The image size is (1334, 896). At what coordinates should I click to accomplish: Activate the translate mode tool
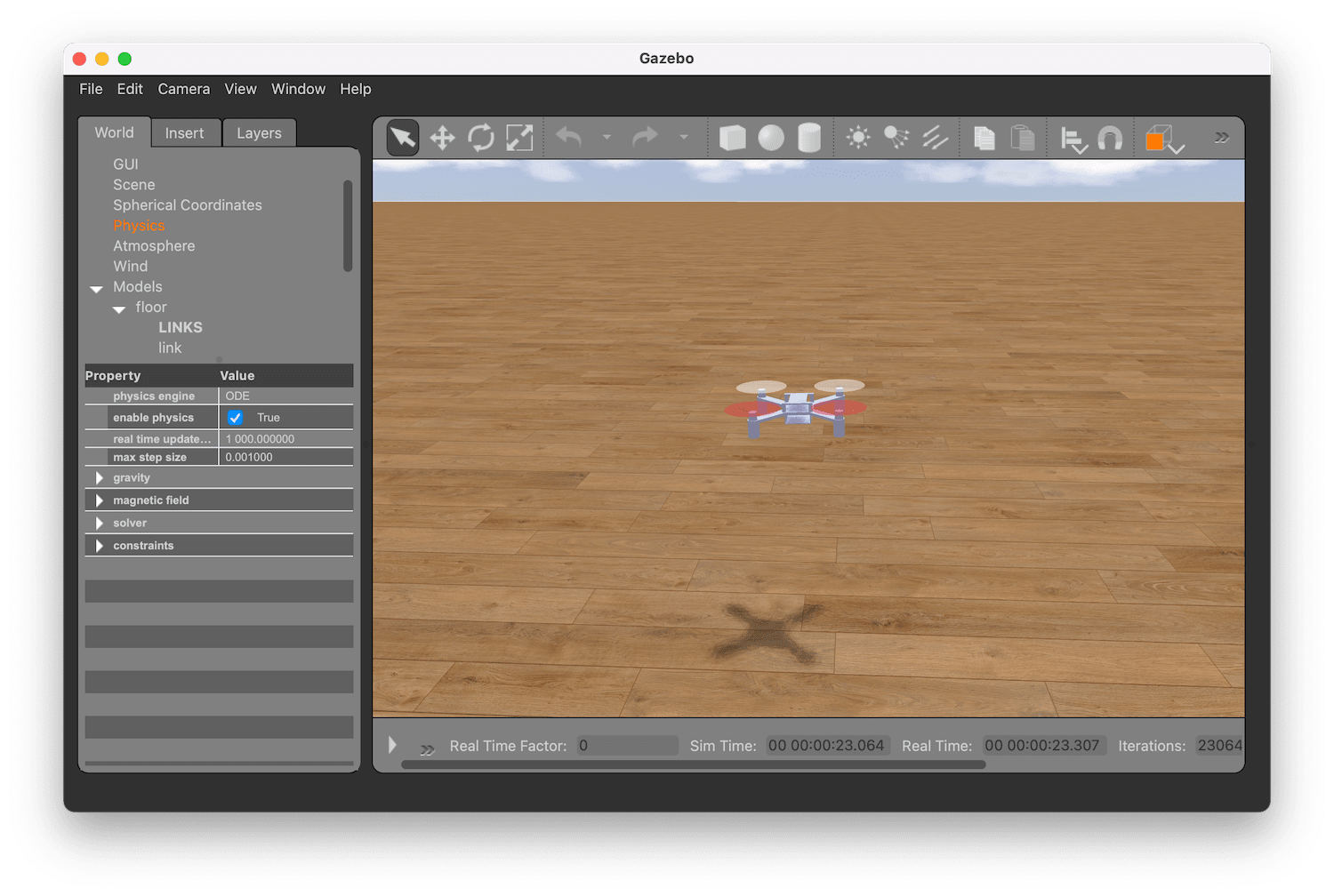442,138
